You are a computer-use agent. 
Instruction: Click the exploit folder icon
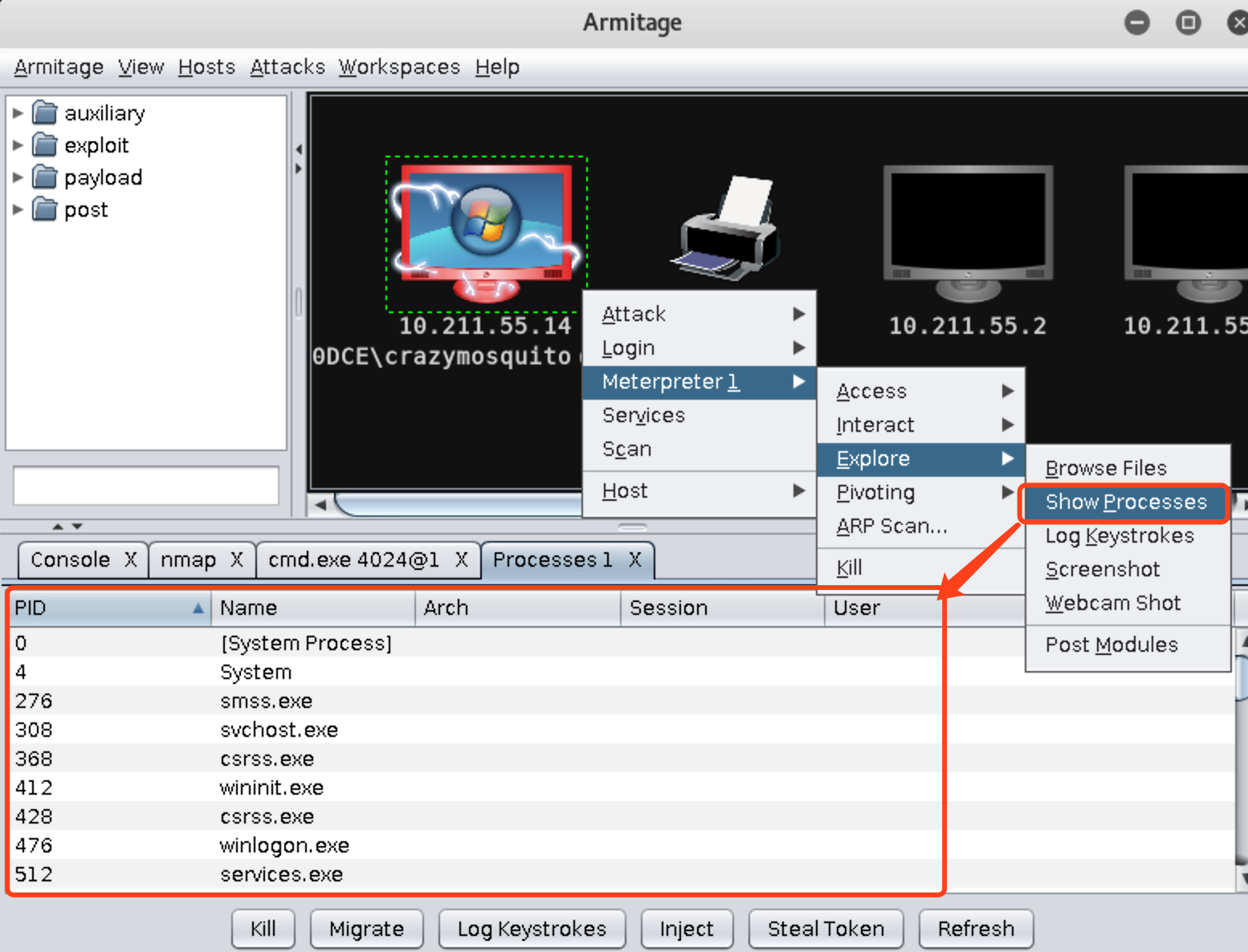[x=45, y=144]
